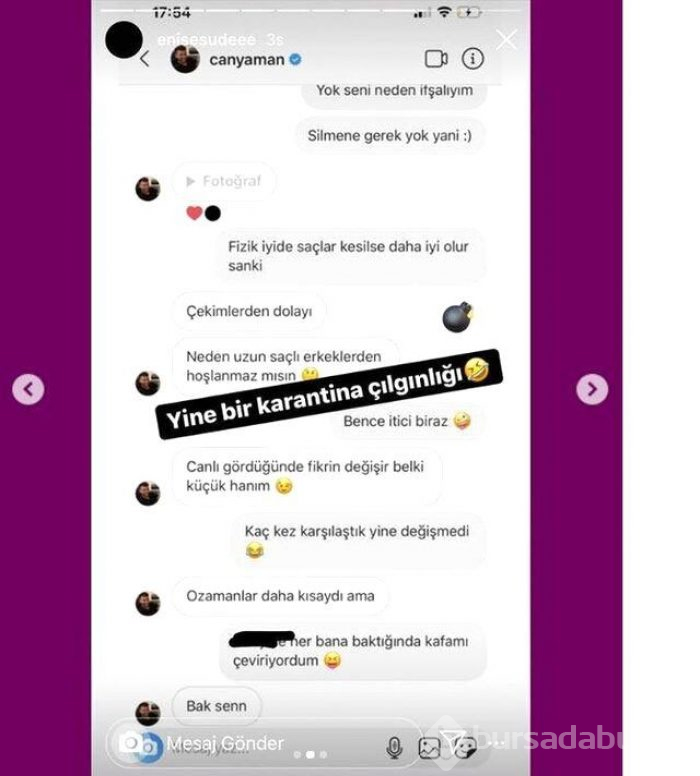Viewport: 700px width, 776px height.
Task: Tap the heart reaction under Fotoğraf
Action: point(194,213)
